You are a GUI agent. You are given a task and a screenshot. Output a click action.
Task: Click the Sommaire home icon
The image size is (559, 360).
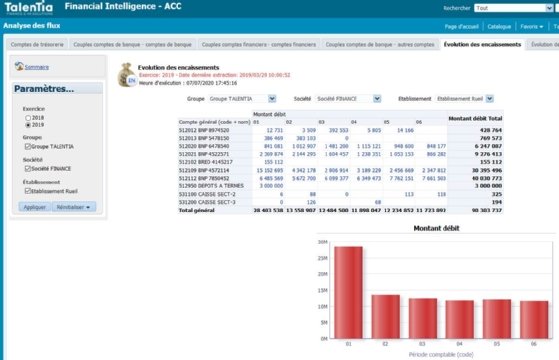pos(19,66)
